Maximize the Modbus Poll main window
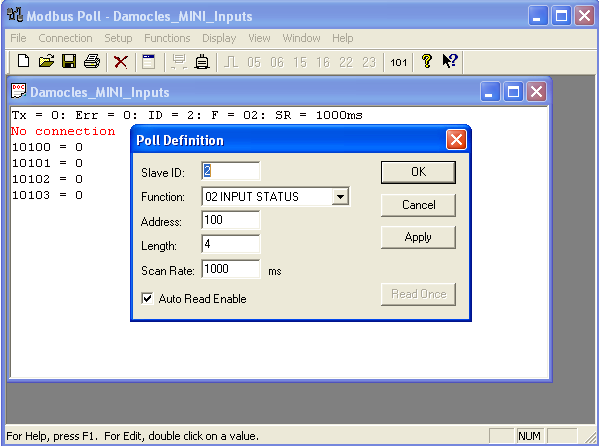 [561, 16]
